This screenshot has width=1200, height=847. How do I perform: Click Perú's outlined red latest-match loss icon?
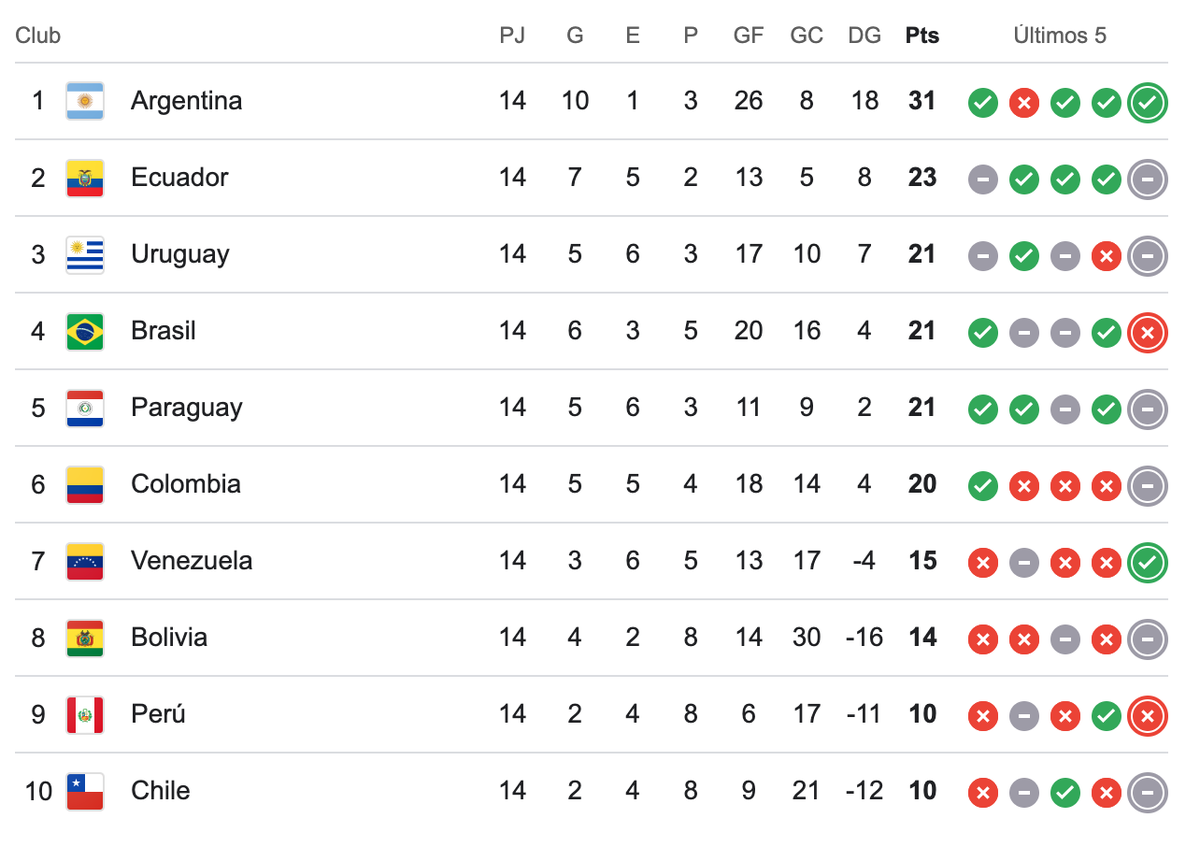(x=1147, y=715)
